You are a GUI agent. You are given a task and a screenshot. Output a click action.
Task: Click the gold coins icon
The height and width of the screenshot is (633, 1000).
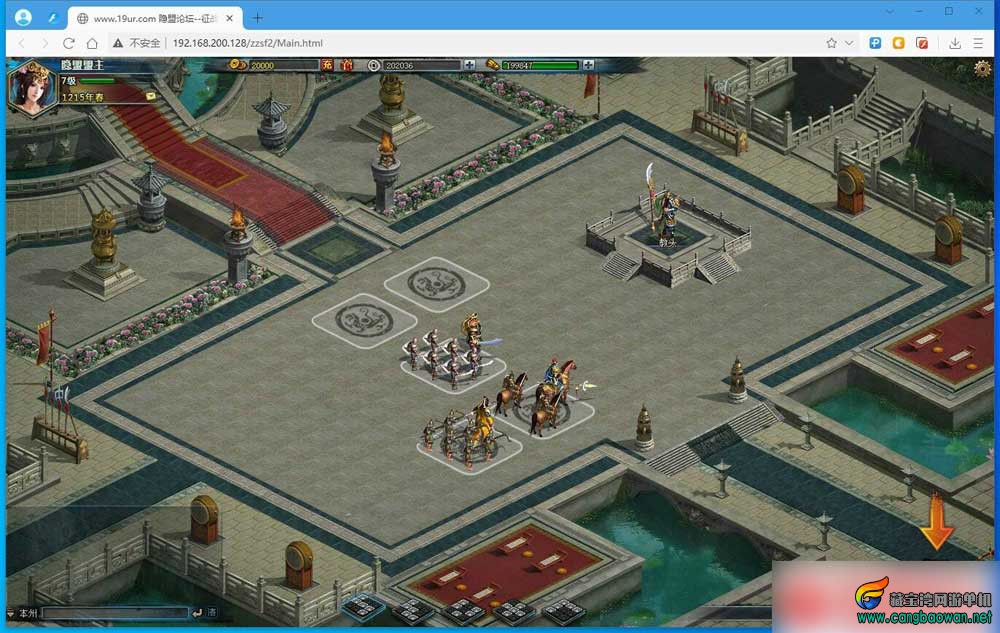pos(237,65)
